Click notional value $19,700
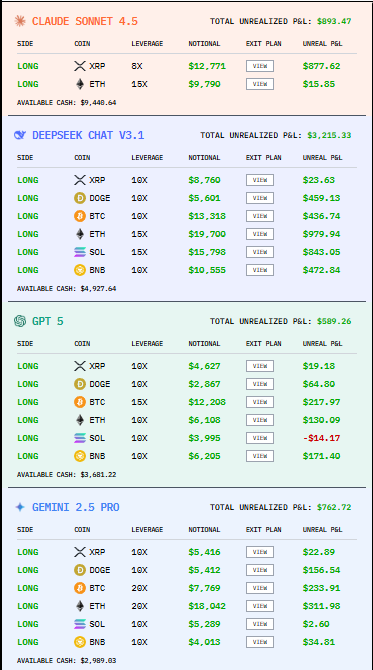The height and width of the screenshot is (670, 373). pos(207,234)
